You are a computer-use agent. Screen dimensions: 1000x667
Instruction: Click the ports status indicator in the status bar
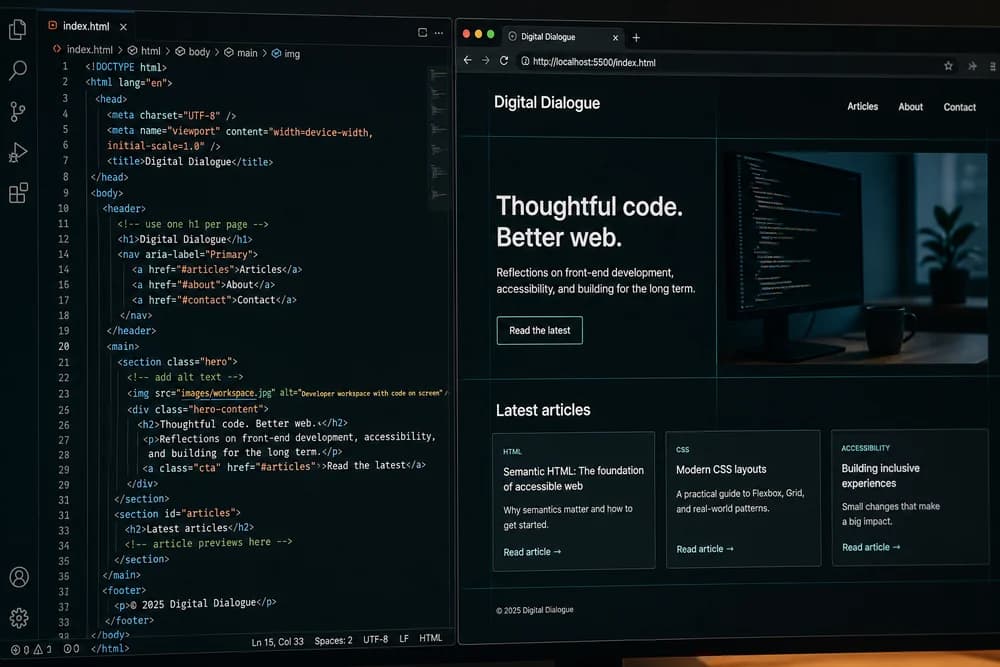71,649
